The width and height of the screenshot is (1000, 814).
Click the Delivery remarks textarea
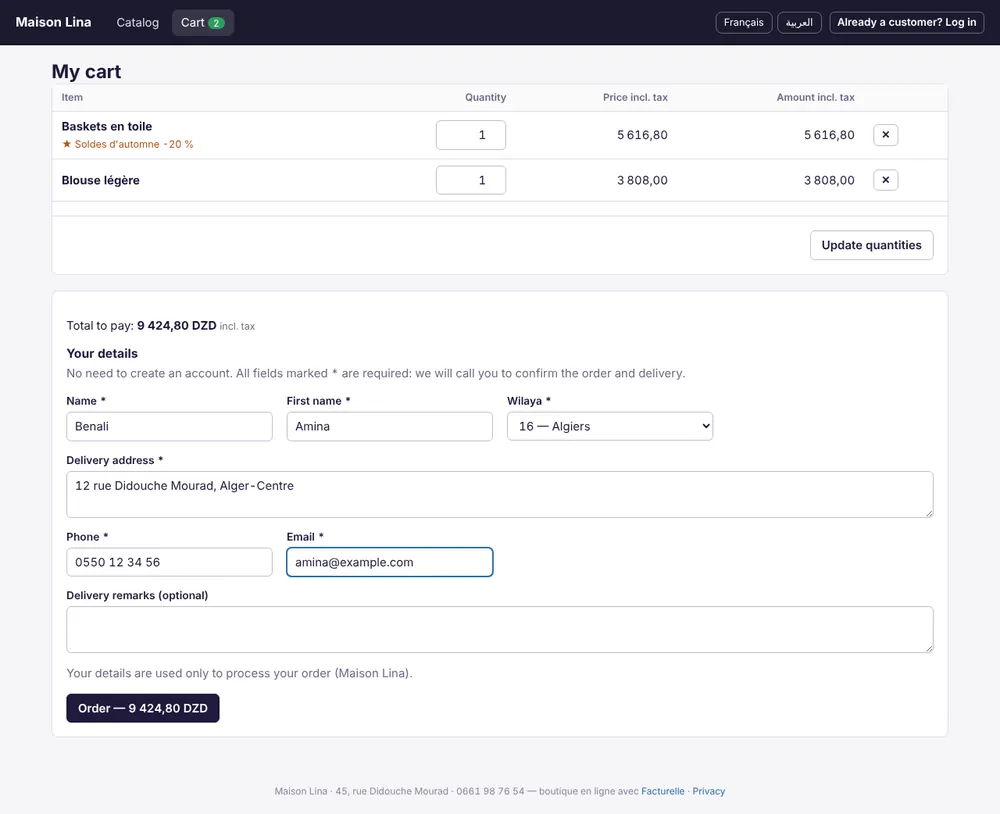(x=500, y=630)
